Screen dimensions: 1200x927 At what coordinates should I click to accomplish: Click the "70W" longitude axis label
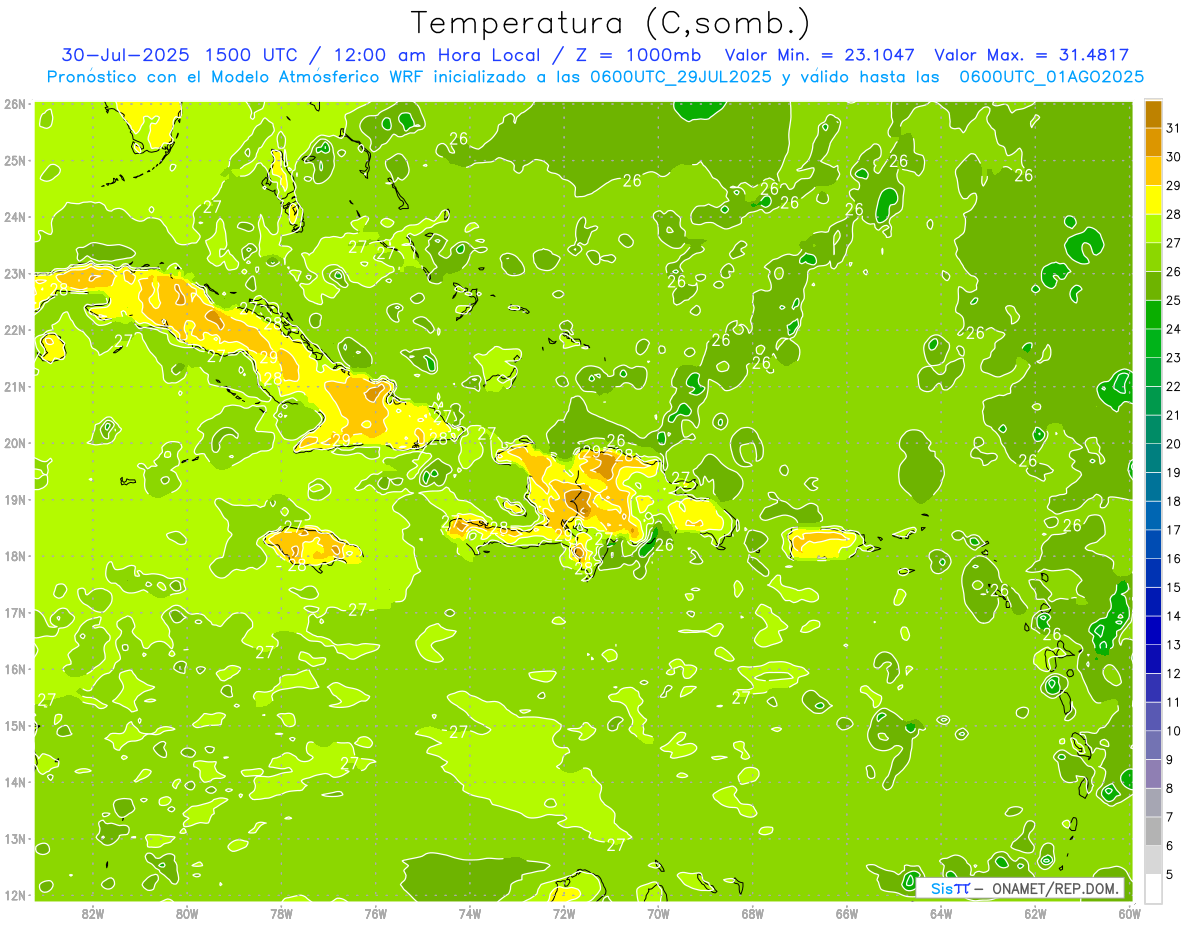coord(658,913)
